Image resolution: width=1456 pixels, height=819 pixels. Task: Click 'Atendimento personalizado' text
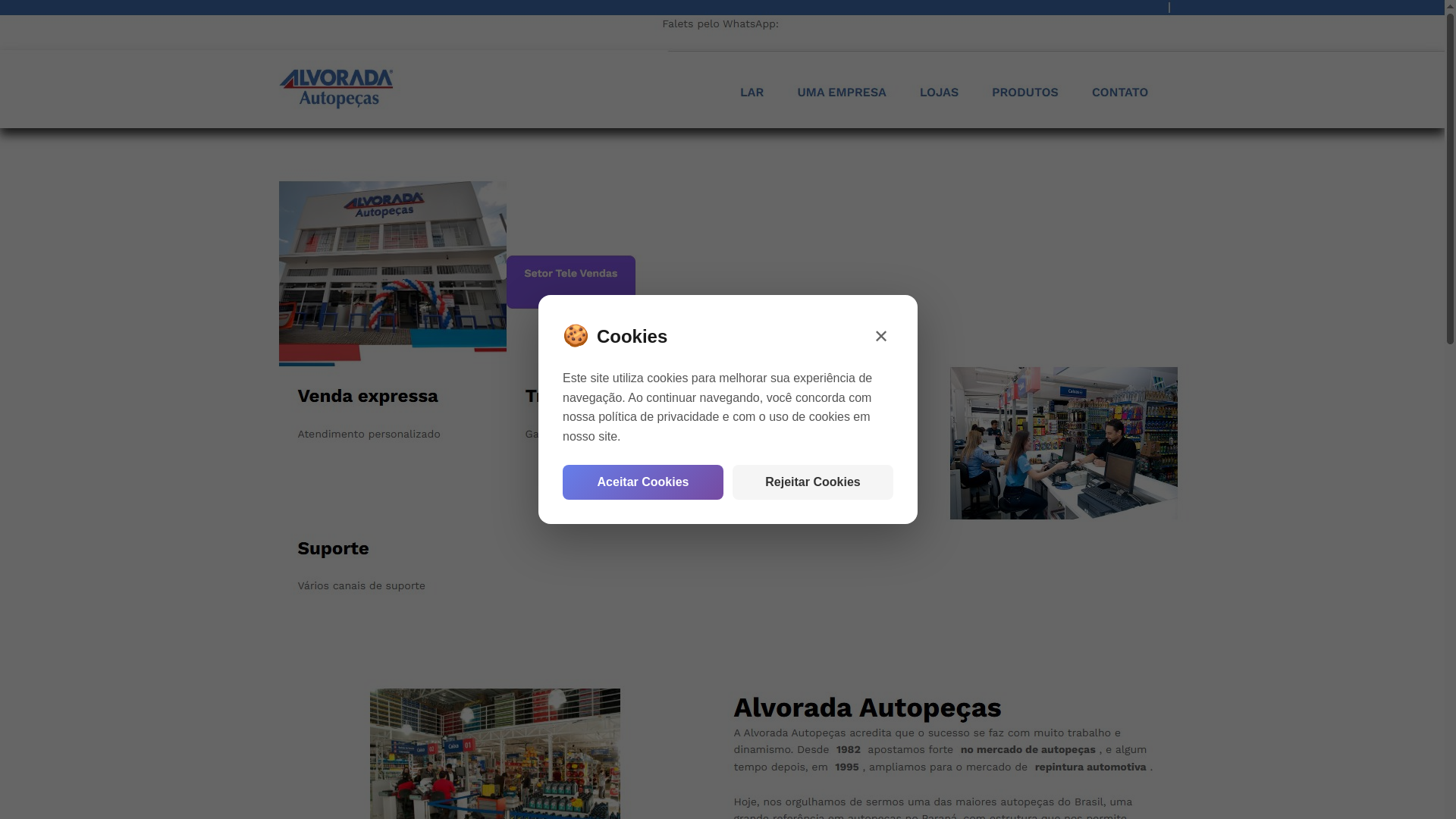point(369,434)
